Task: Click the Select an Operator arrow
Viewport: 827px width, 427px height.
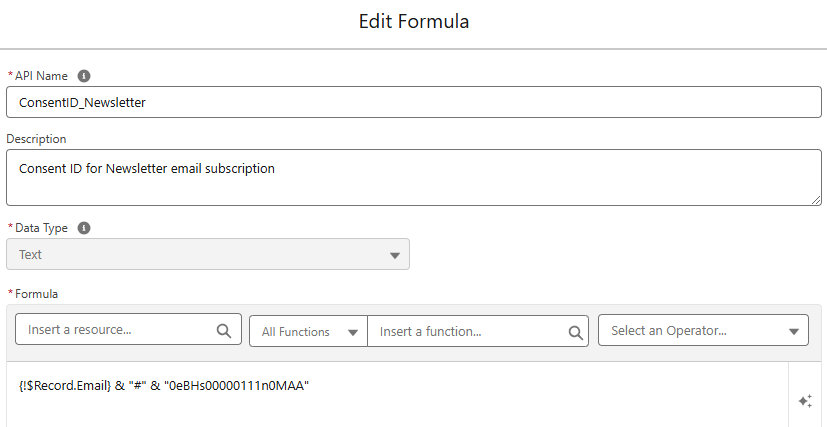Action: point(794,332)
